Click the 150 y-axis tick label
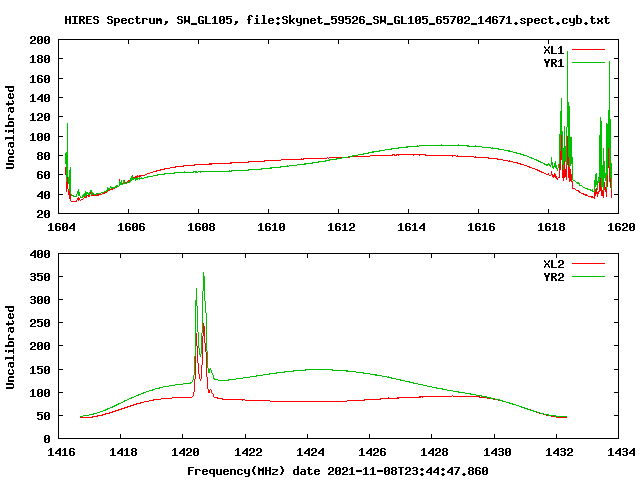The height and width of the screenshot is (480, 640). [x=40, y=370]
